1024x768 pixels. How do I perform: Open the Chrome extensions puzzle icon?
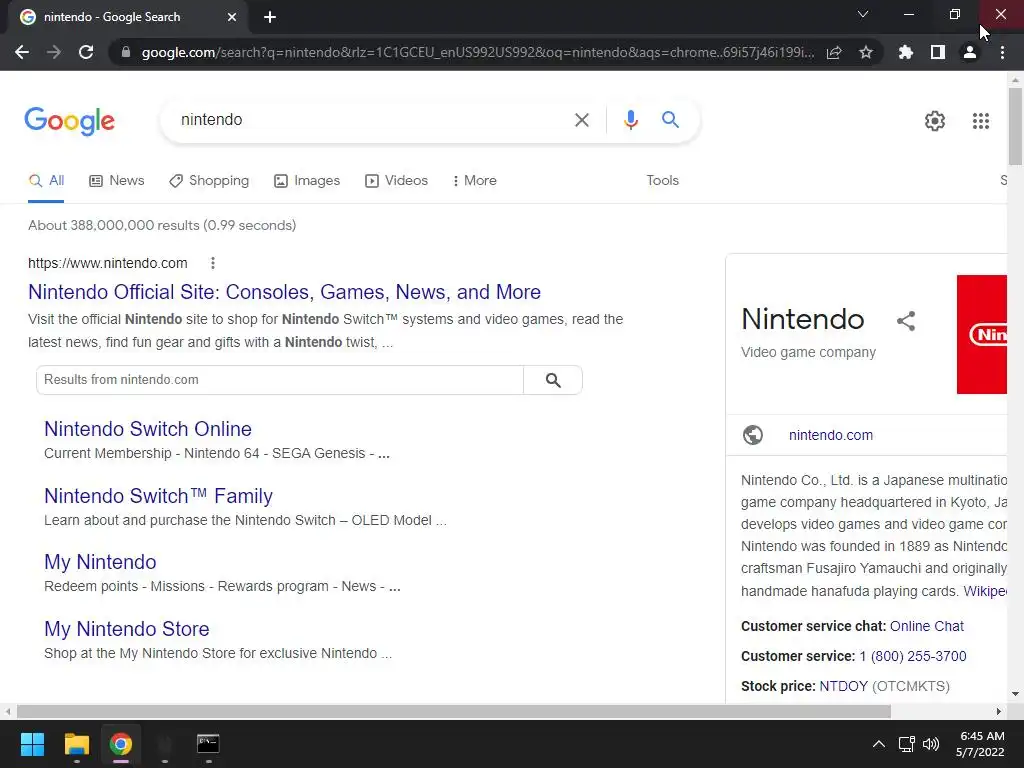(906, 52)
